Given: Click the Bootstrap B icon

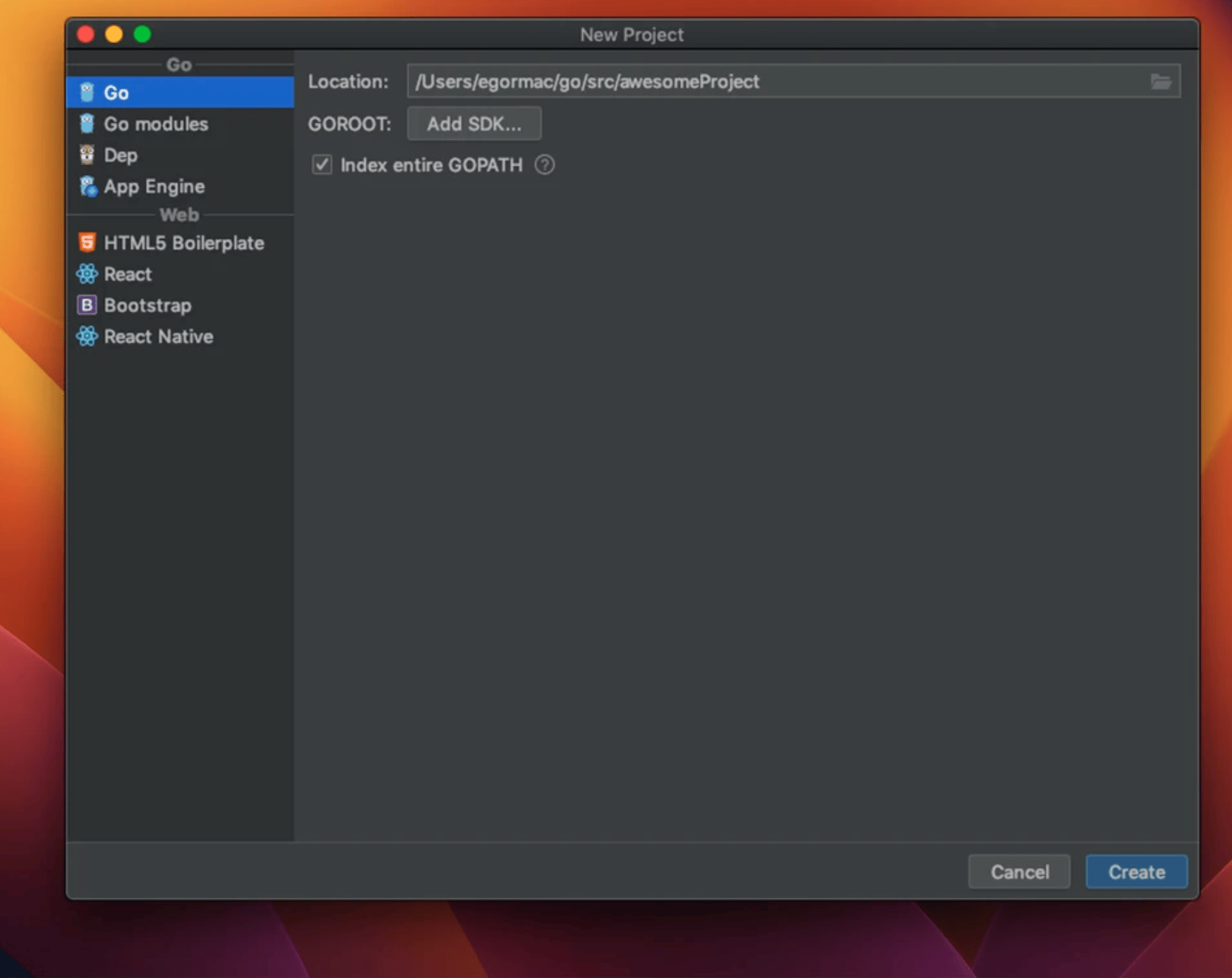Looking at the screenshot, I should click(87, 305).
